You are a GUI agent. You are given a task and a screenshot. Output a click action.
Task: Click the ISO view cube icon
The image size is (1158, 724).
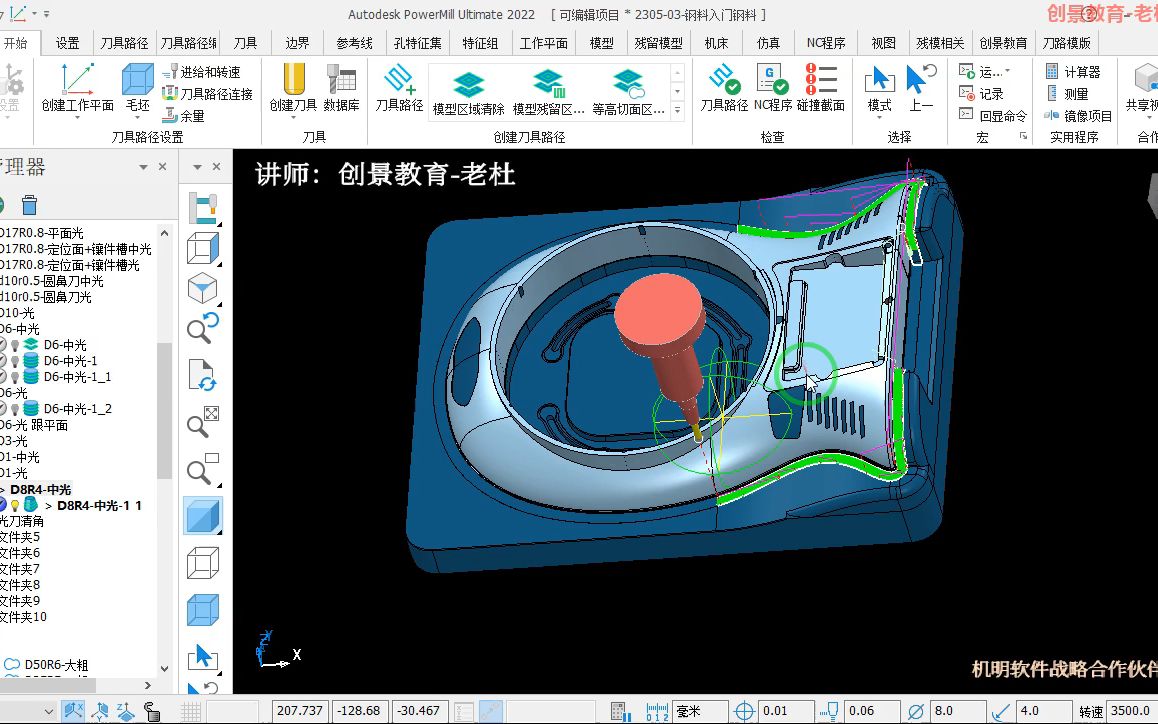(x=202, y=249)
